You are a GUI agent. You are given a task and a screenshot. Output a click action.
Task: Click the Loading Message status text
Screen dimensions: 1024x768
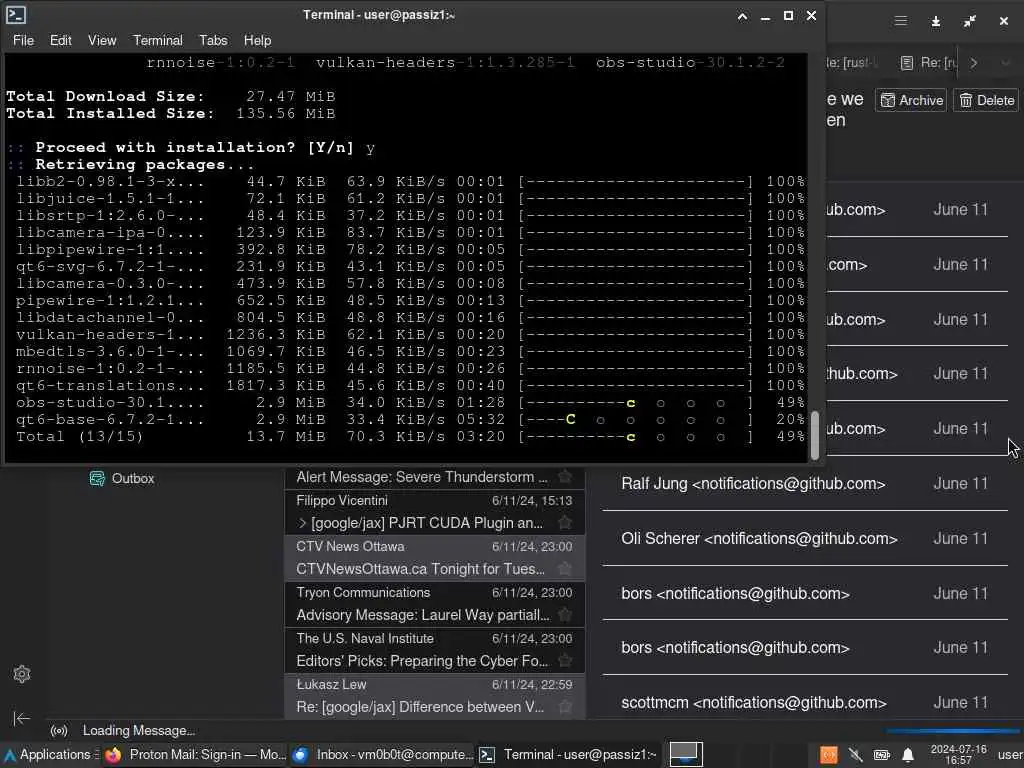click(138, 731)
